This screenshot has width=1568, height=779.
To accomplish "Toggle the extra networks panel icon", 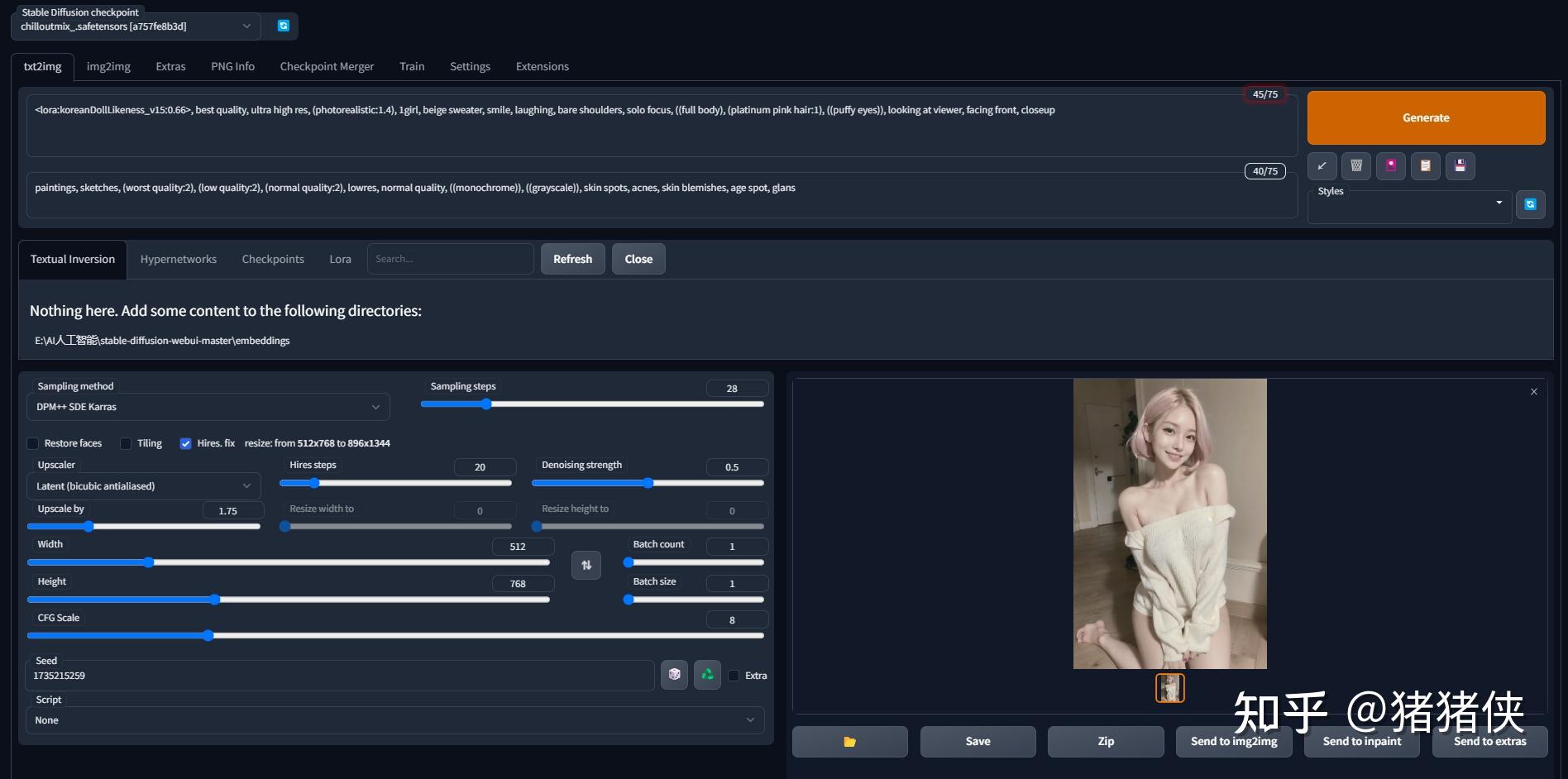I will tap(1391, 166).
